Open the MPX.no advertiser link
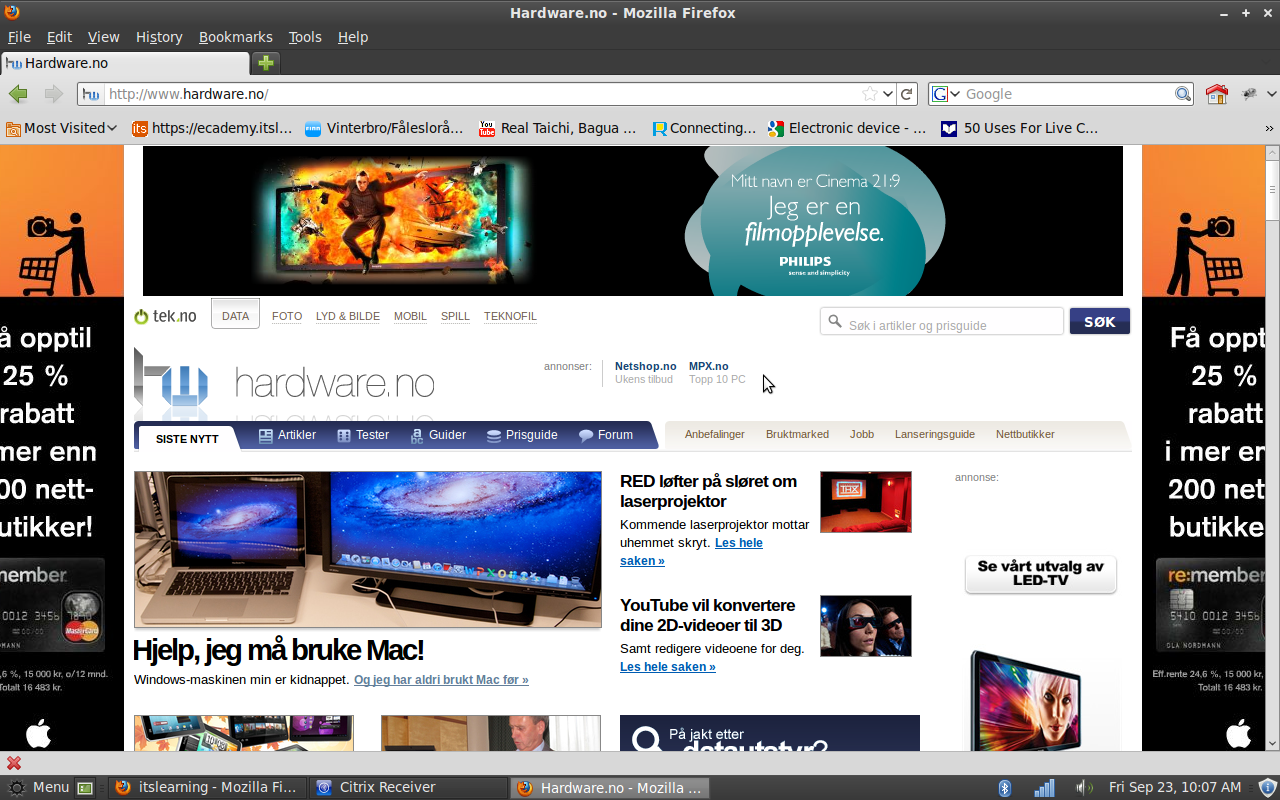This screenshot has height=800, width=1280. point(709,366)
